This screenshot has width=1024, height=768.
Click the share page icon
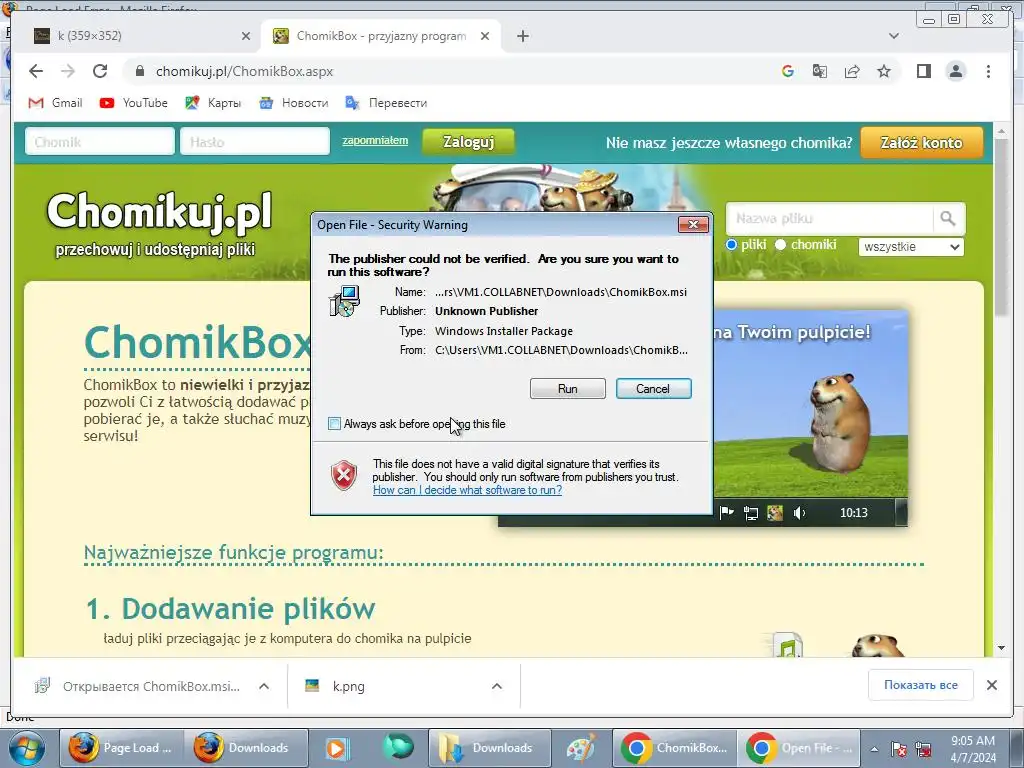852,71
